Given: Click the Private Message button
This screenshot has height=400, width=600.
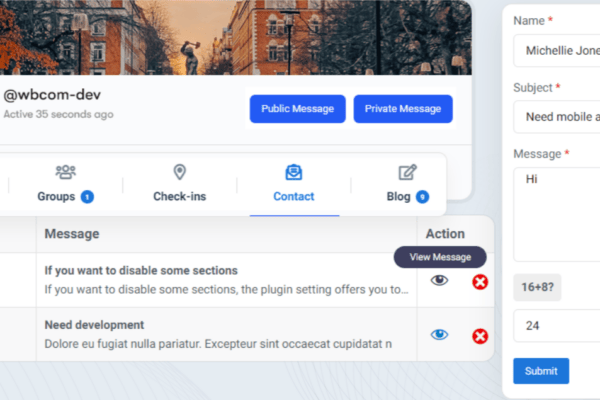Looking at the screenshot, I should click(403, 109).
